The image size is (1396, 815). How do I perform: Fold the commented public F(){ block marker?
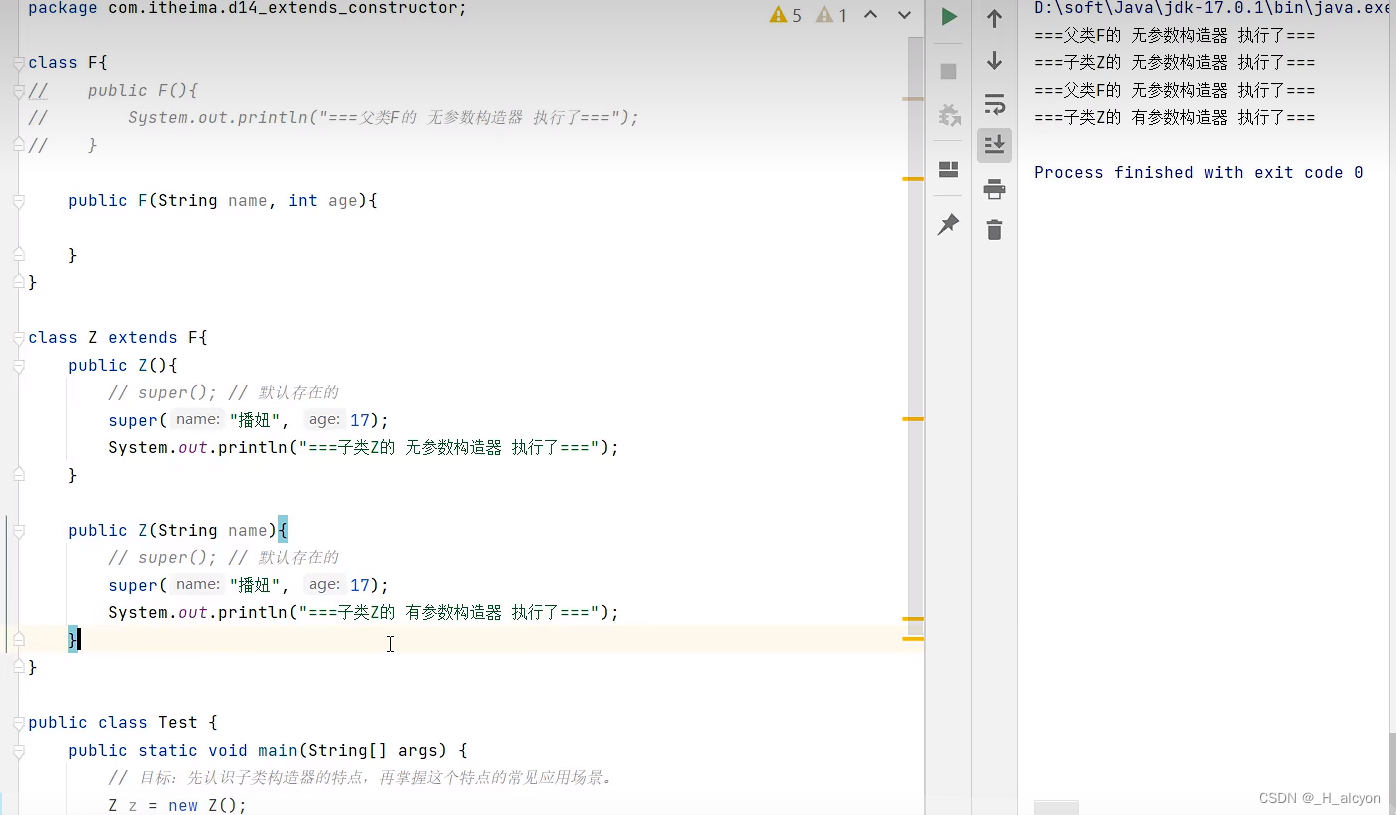(x=19, y=91)
